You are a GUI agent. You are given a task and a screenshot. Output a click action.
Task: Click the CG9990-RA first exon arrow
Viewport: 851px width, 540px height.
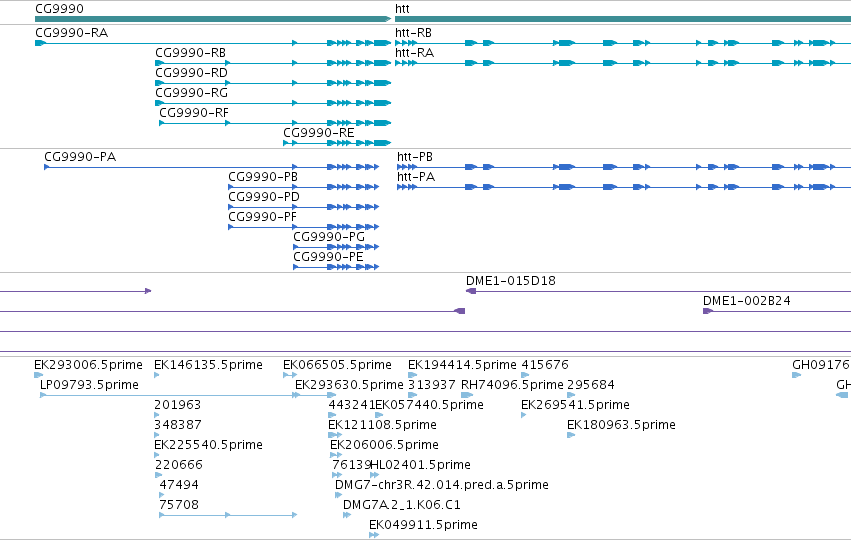pos(40,43)
